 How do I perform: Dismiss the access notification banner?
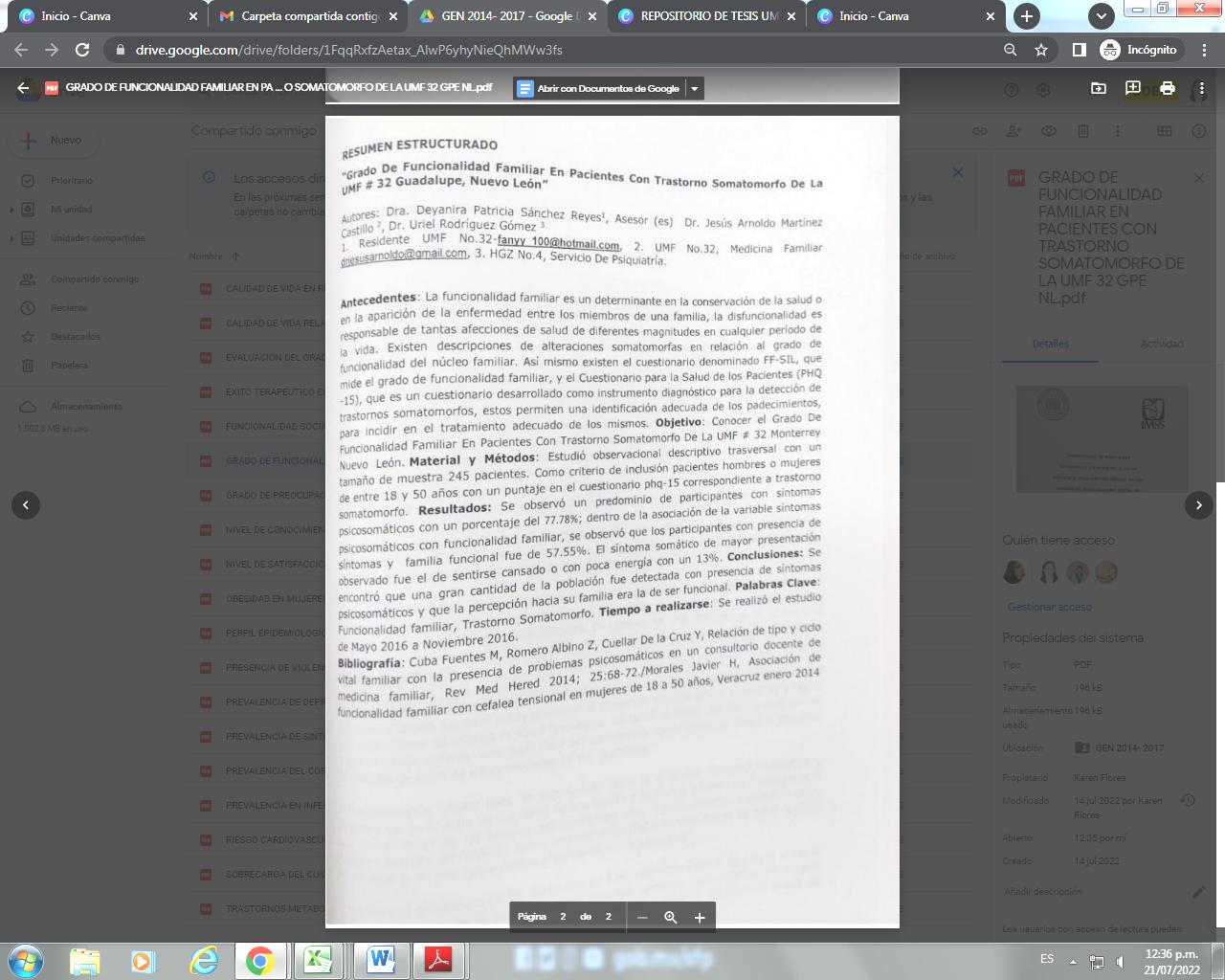pos(957,172)
